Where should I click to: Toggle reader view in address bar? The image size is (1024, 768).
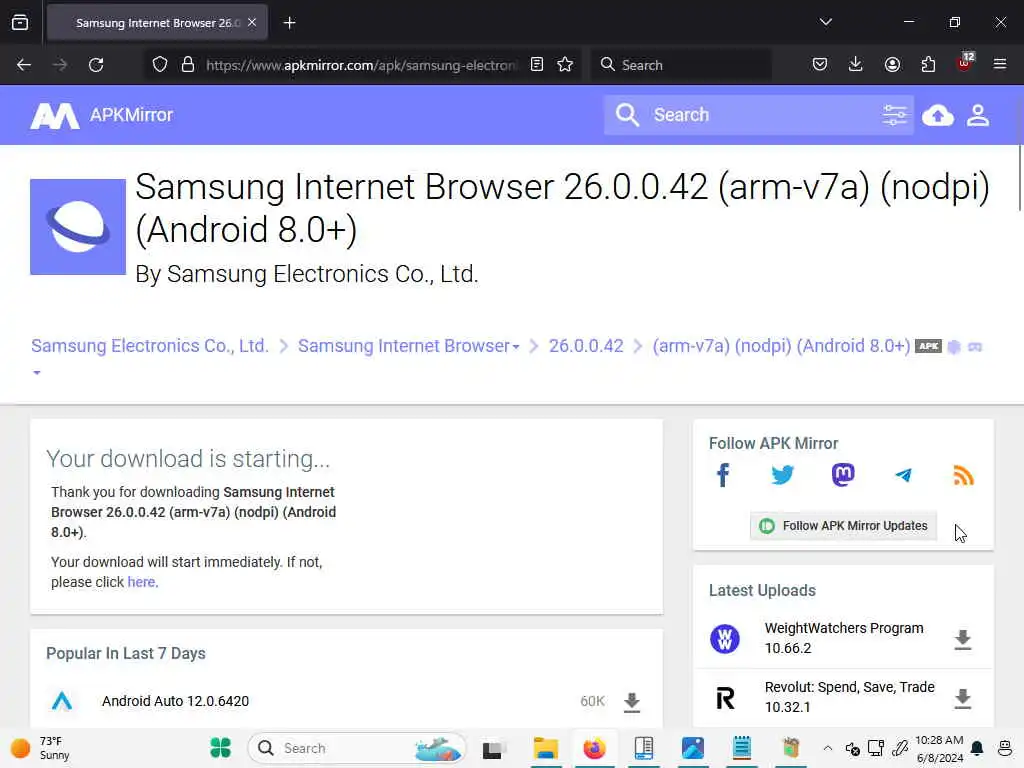pyautogui.click(x=537, y=64)
